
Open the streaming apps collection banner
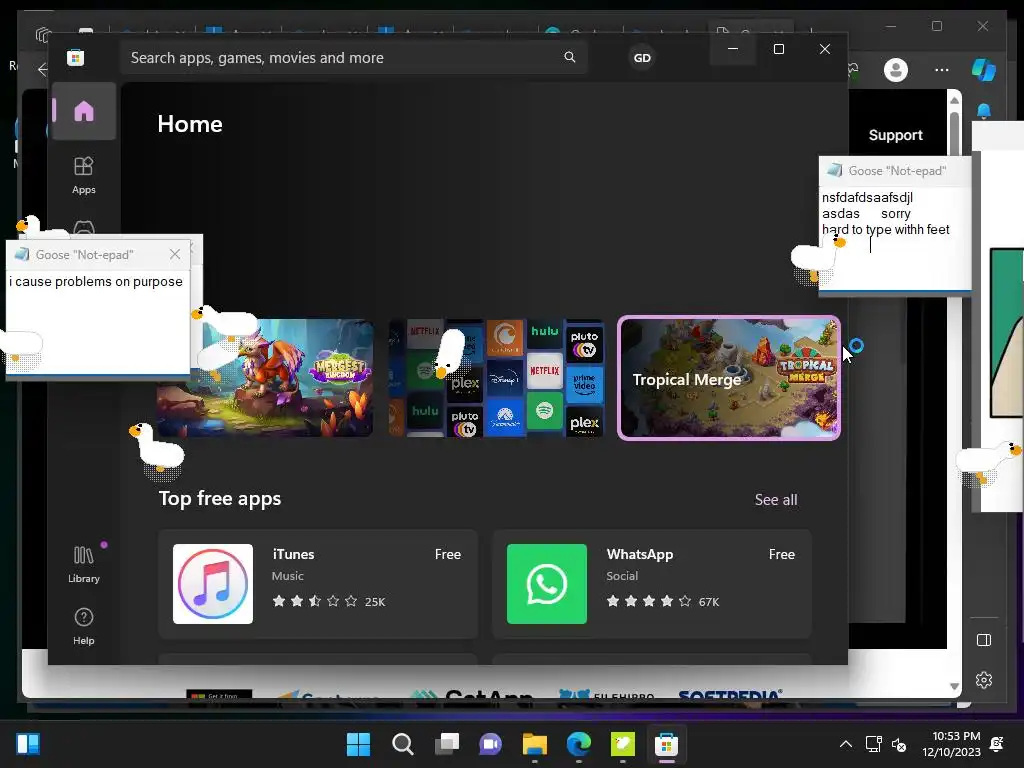(x=496, y=378)
